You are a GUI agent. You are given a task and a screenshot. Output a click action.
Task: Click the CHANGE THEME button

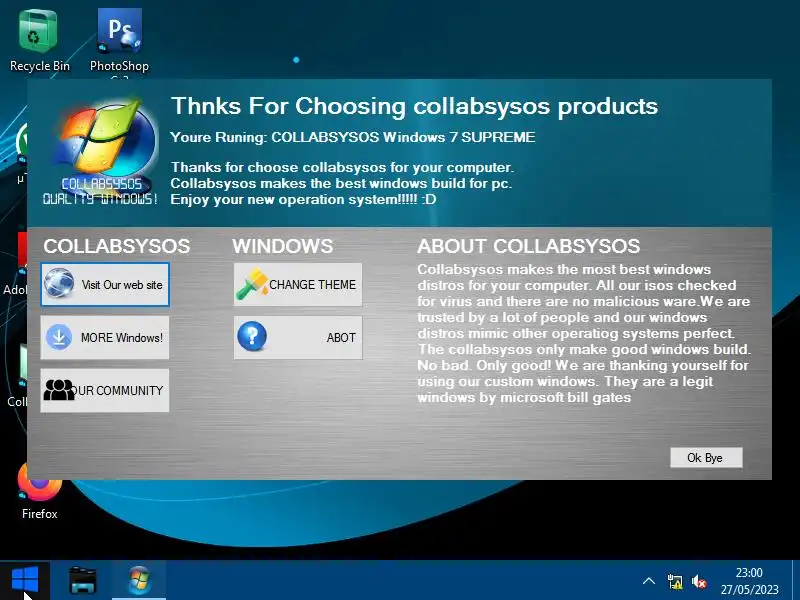298,285
